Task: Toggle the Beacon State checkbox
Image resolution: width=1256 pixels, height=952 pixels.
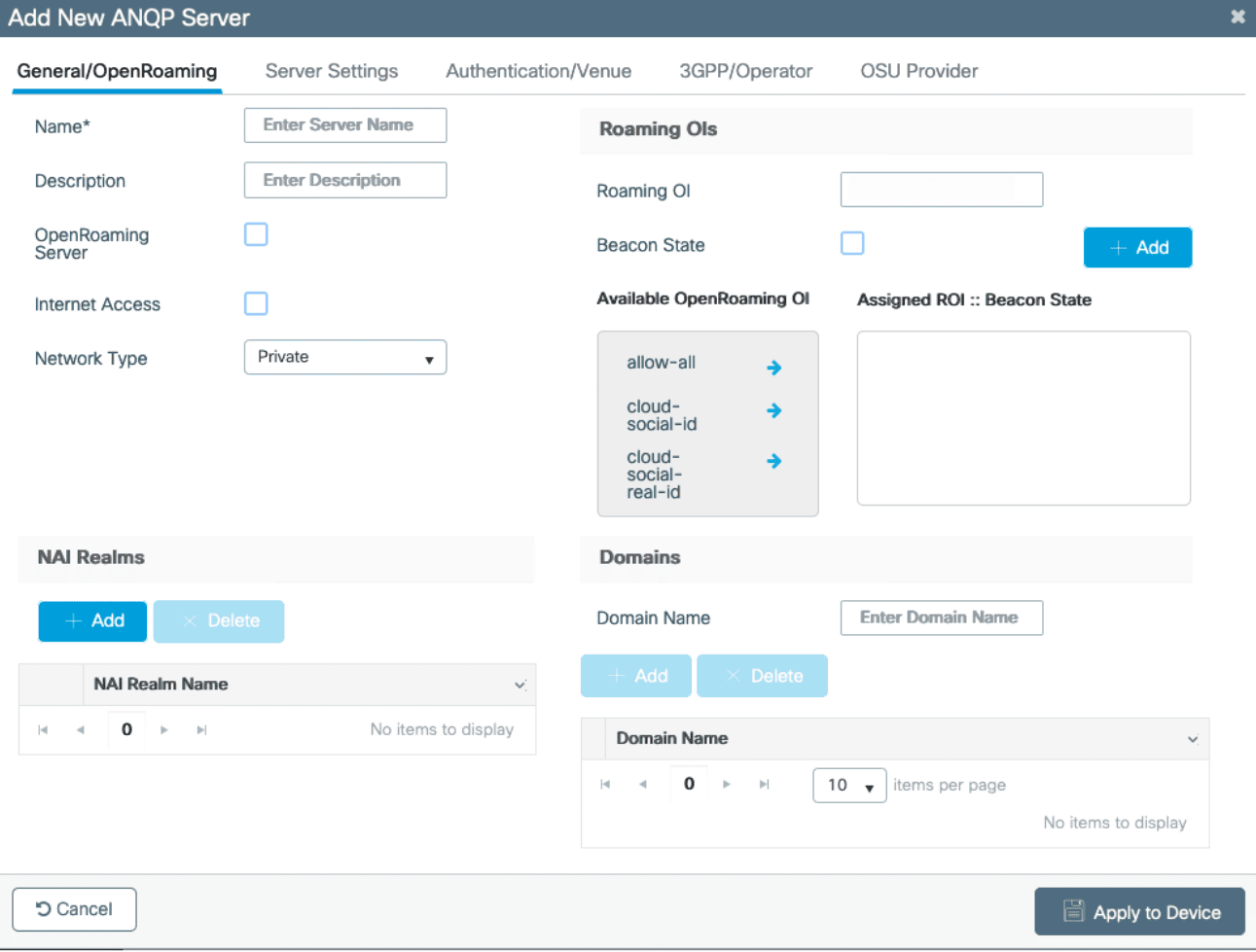Action: [852, 243]
